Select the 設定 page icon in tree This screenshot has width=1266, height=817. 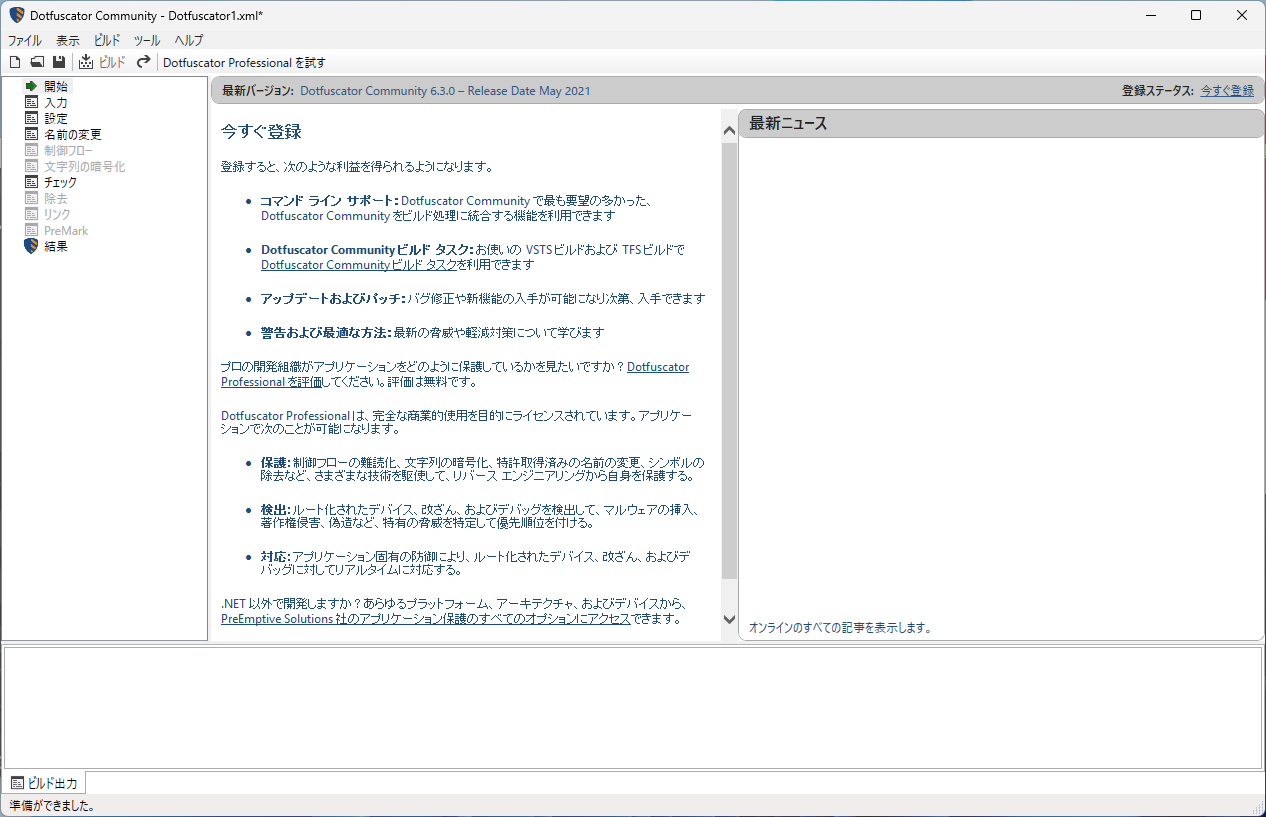tap(31, 118)
